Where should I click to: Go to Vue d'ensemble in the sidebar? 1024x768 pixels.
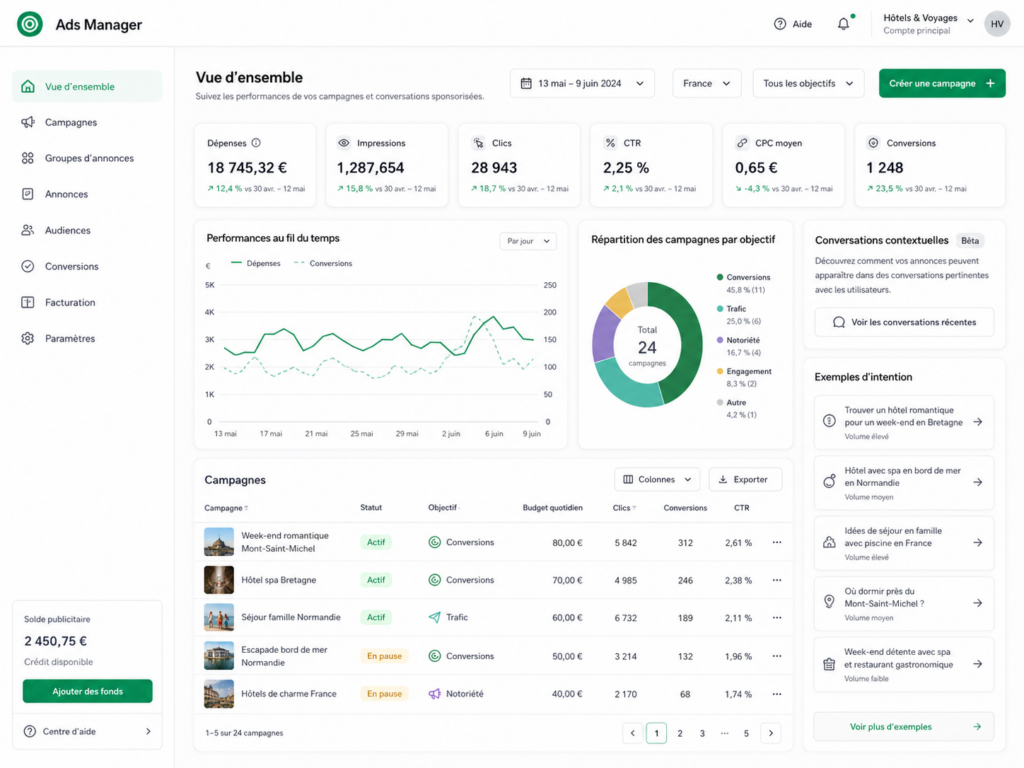(x=88, y=86)
